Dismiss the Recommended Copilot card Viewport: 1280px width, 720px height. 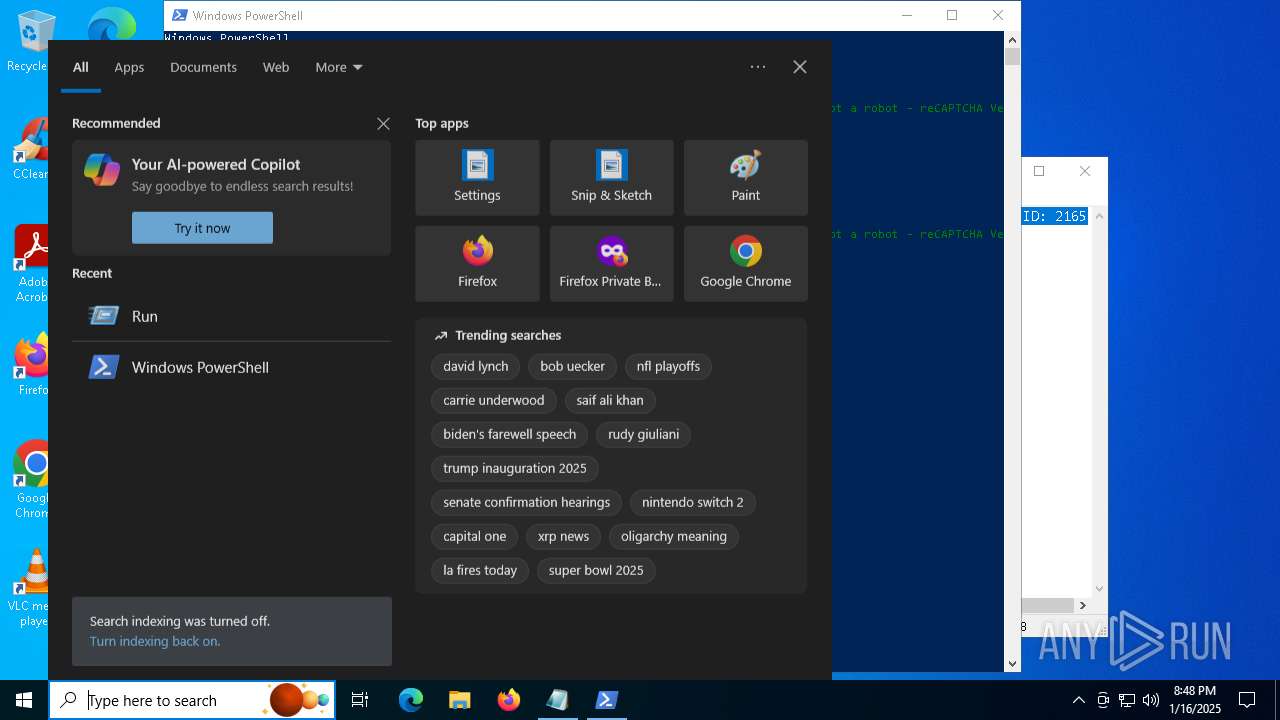pyautogui.click(x=383, y=124)
